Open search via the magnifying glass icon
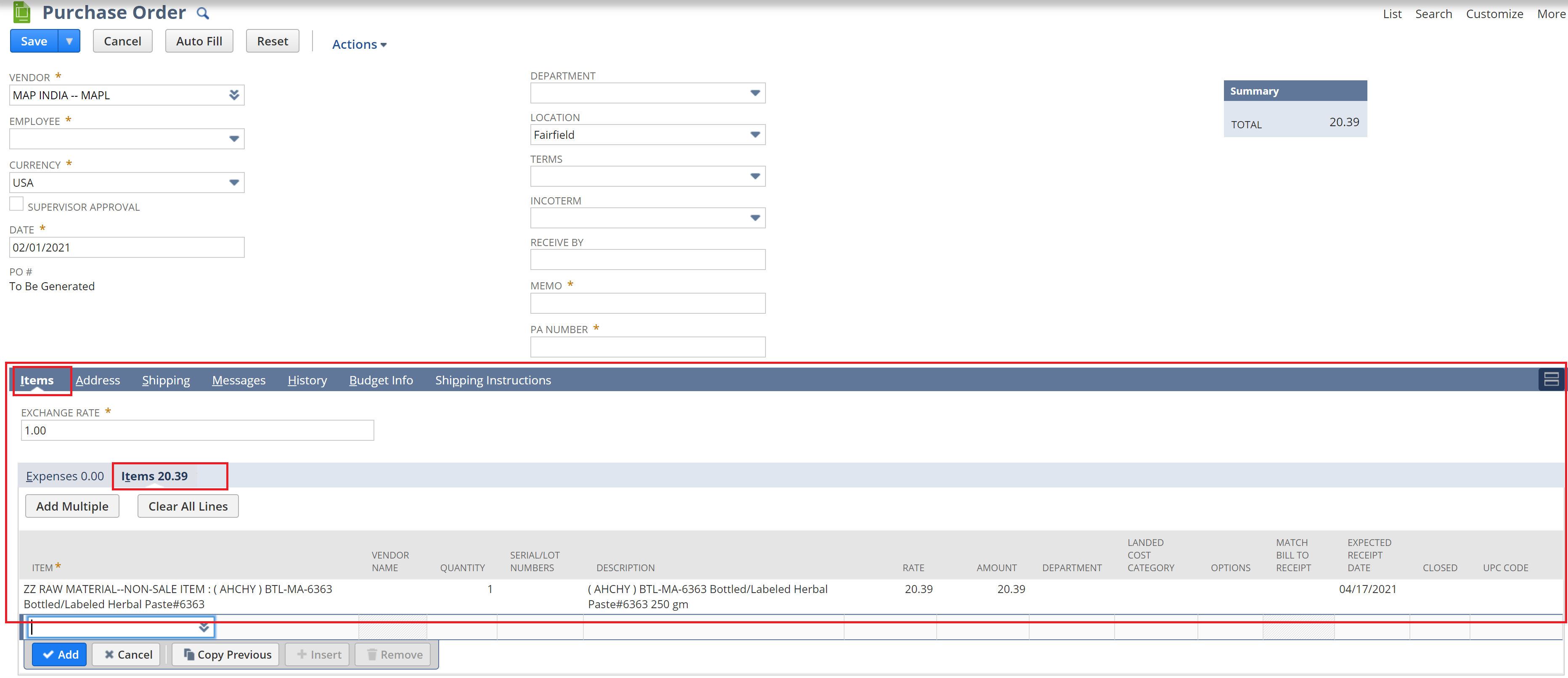 tap(203, 12)
